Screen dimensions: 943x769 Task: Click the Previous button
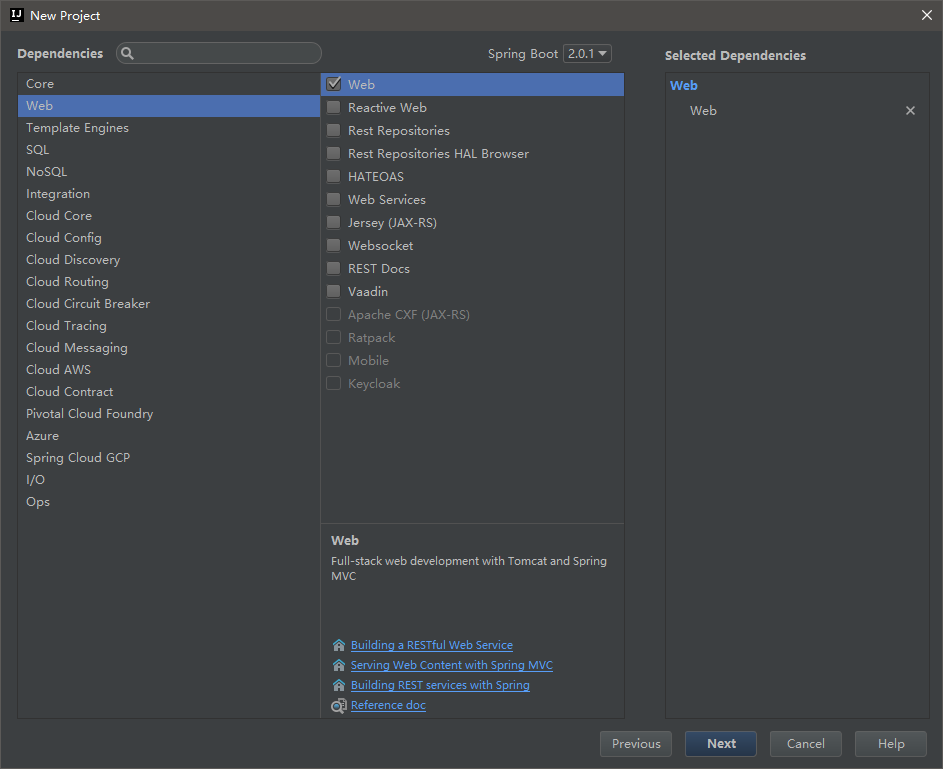click(x=636, y=744)
